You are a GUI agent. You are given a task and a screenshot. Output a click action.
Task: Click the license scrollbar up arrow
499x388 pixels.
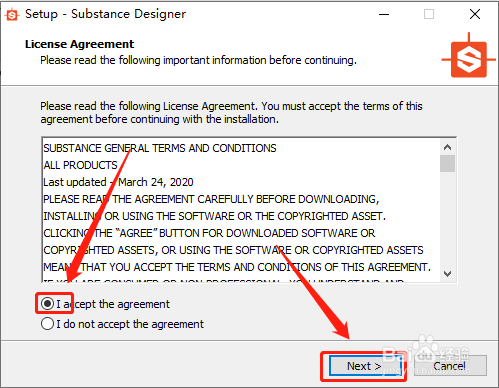pyautogui.click(x=447, y=147)
